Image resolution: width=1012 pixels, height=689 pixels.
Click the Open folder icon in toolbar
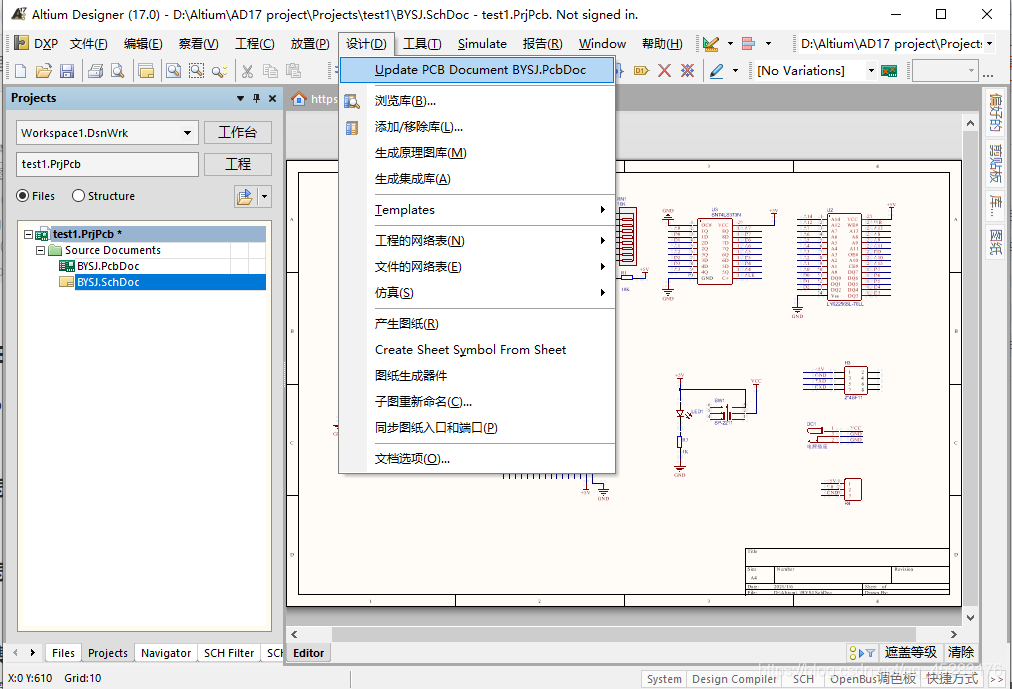click(x=44, y=71)
